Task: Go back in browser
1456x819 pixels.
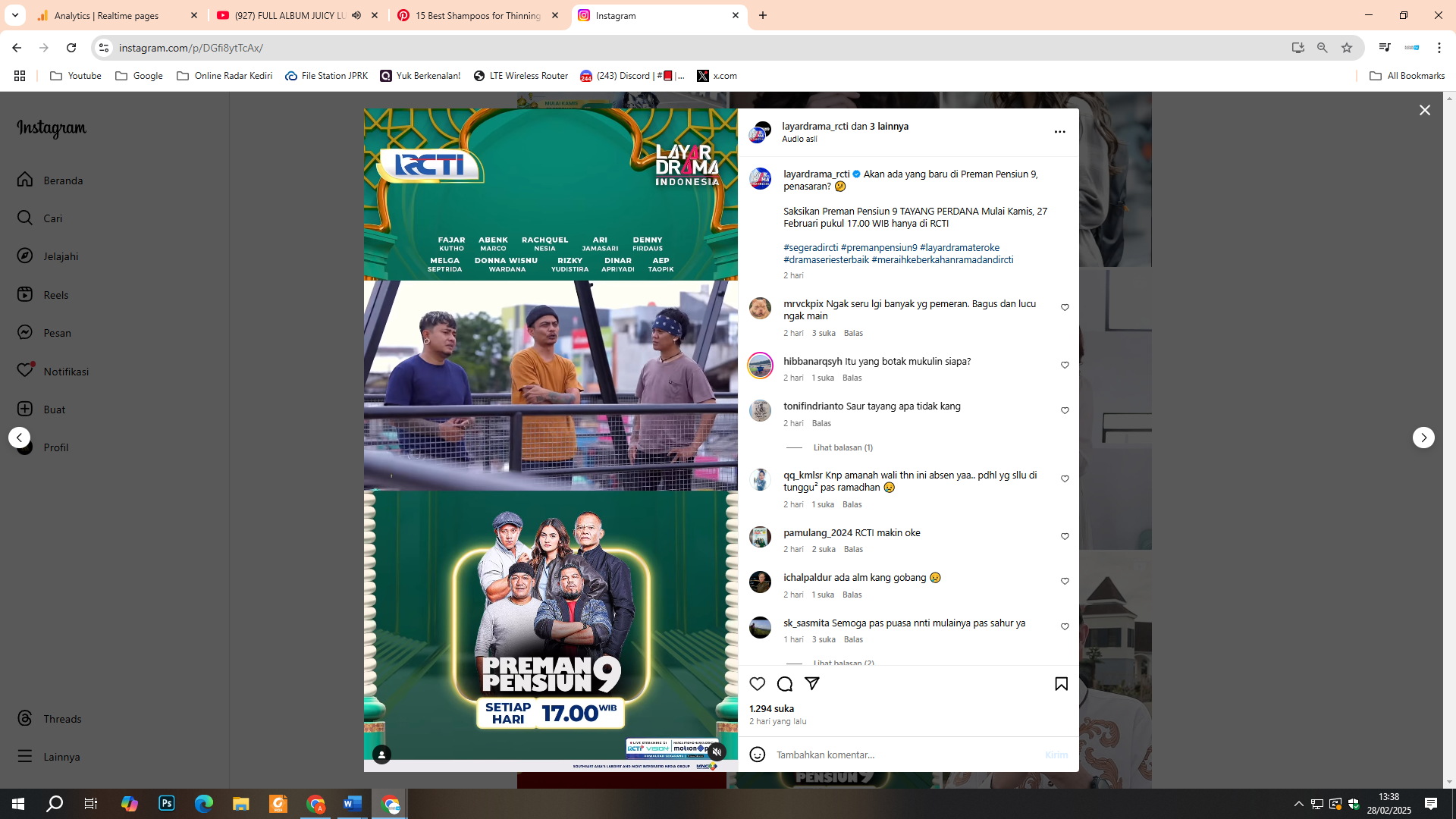Action: pyautogui.click(x=17, y=48)
